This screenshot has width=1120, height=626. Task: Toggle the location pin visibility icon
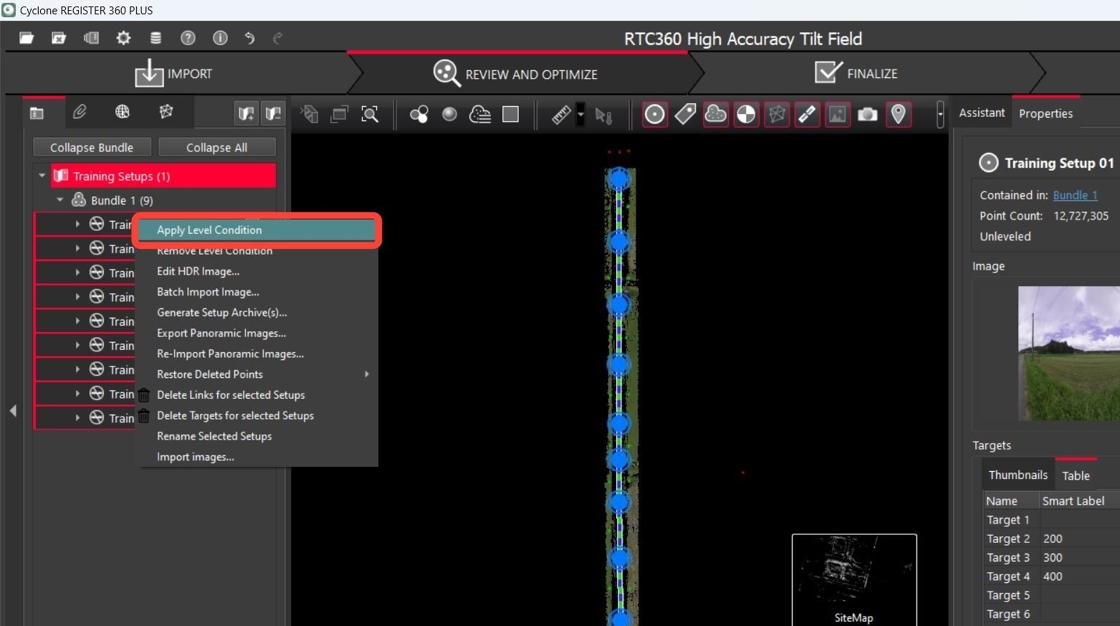(899, 114)
